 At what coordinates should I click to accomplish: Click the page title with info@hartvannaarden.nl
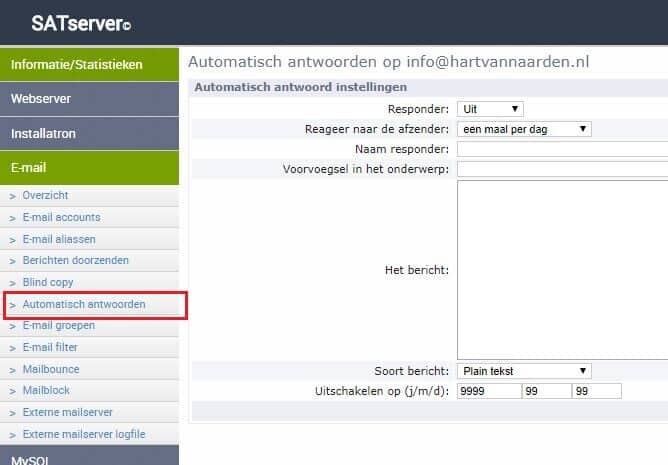coord(389,62)
